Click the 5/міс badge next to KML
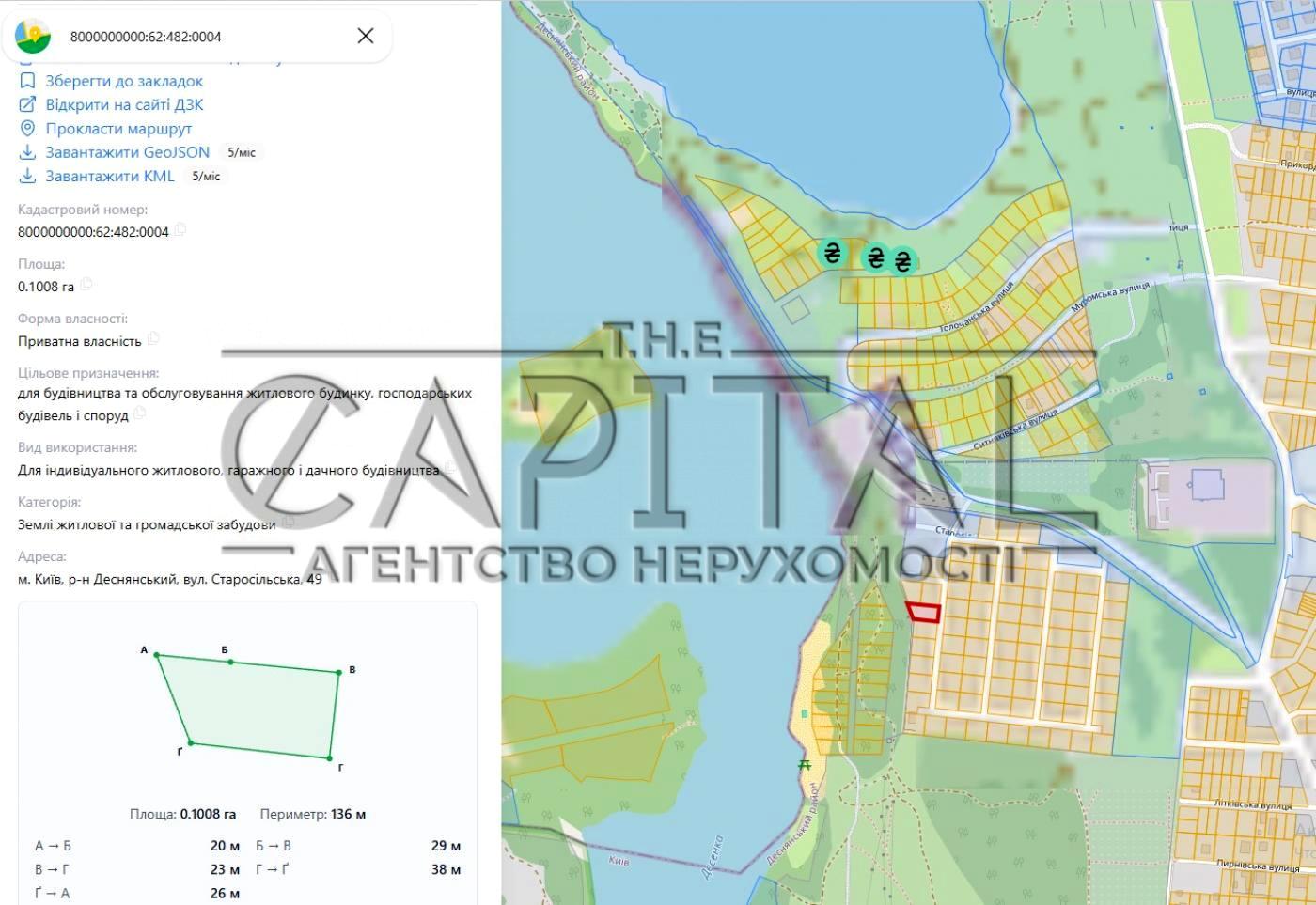This screenshot has height=905, width=1316. [x=206, y=176]
